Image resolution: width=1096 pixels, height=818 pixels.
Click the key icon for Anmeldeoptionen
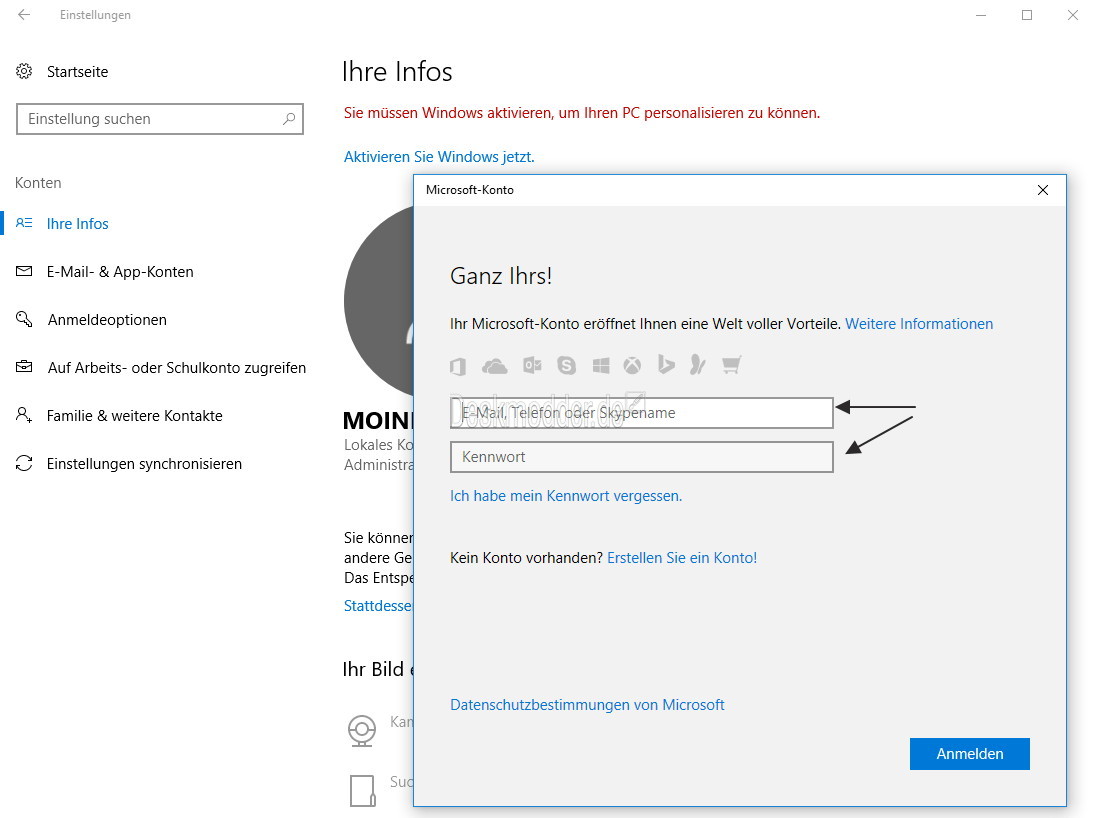24,320
